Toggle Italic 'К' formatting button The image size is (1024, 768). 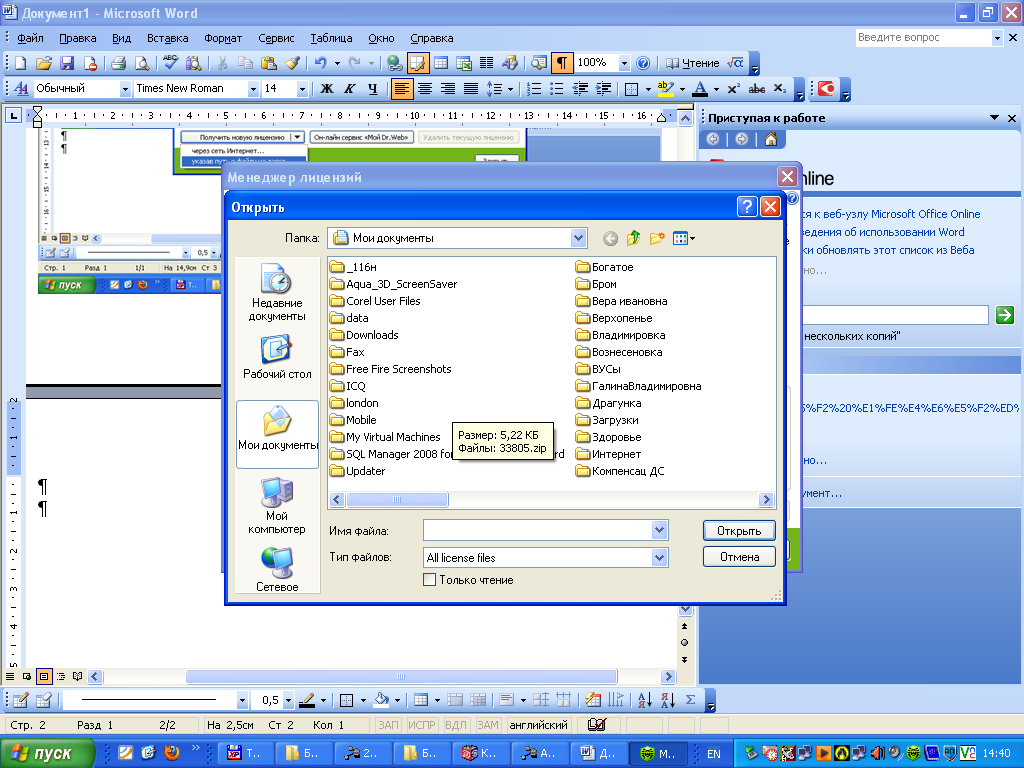tap(350, 89)
